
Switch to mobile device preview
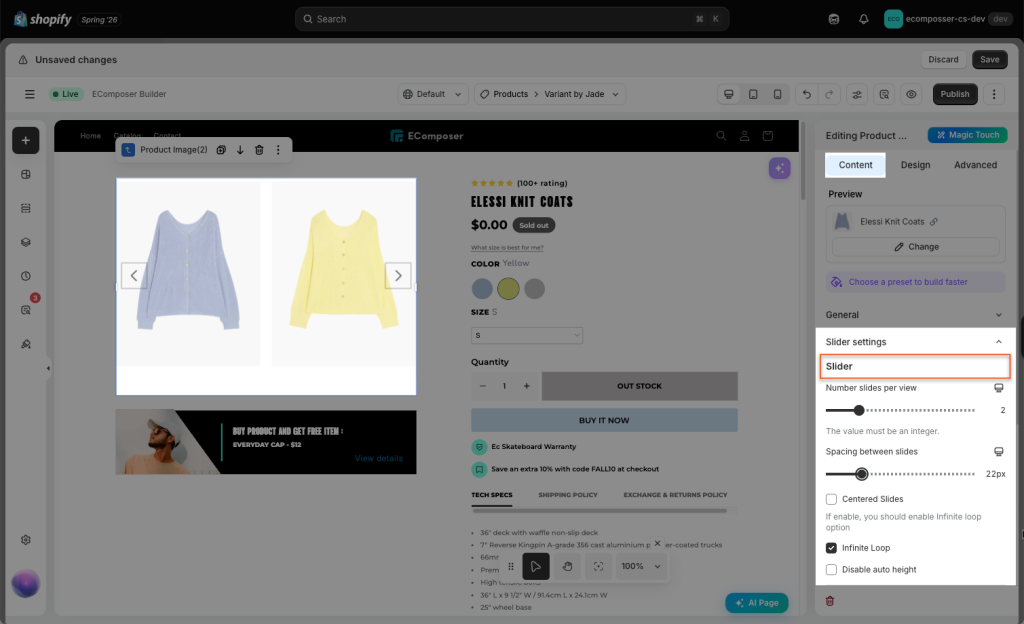tap(777, 94)
